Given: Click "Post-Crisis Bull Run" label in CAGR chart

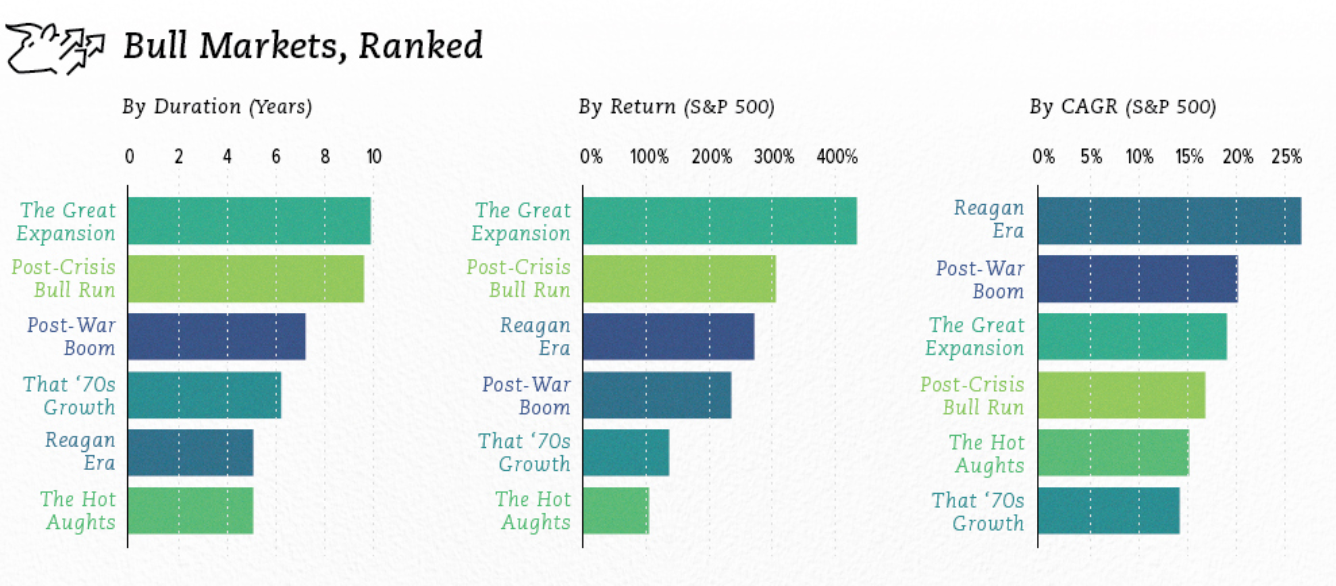Looking at the screenshot, I should pyautogui.click(x=972, y=395).
